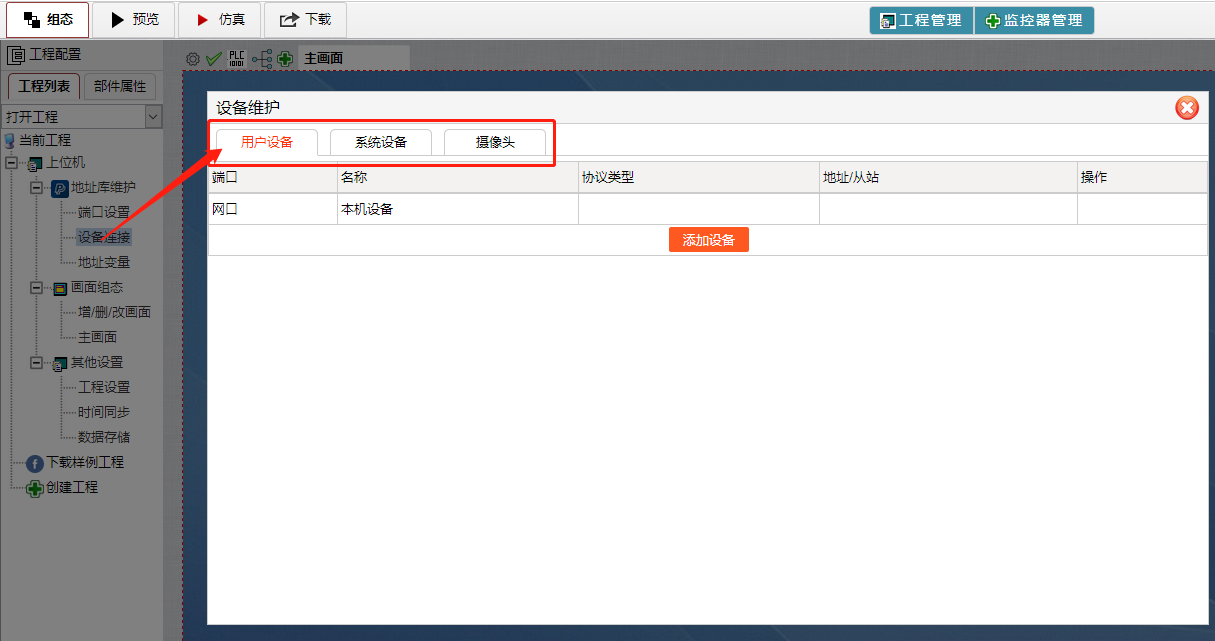Click the tree structure icon in canvas toolbar
Image resolution: width=1215 pixels, height=641 pixels.
(261, 59)
